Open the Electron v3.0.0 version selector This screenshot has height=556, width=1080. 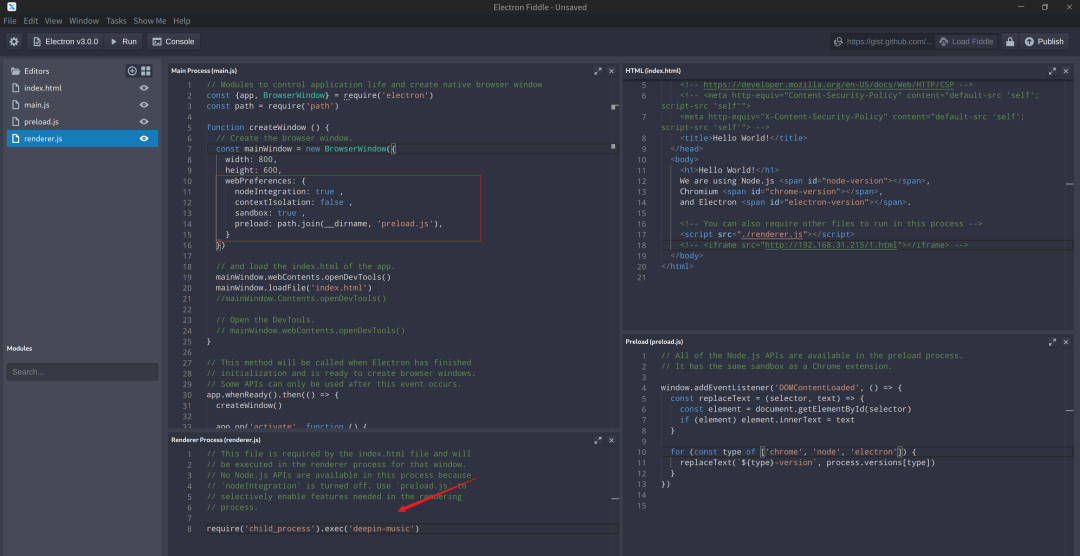(65, 41)
